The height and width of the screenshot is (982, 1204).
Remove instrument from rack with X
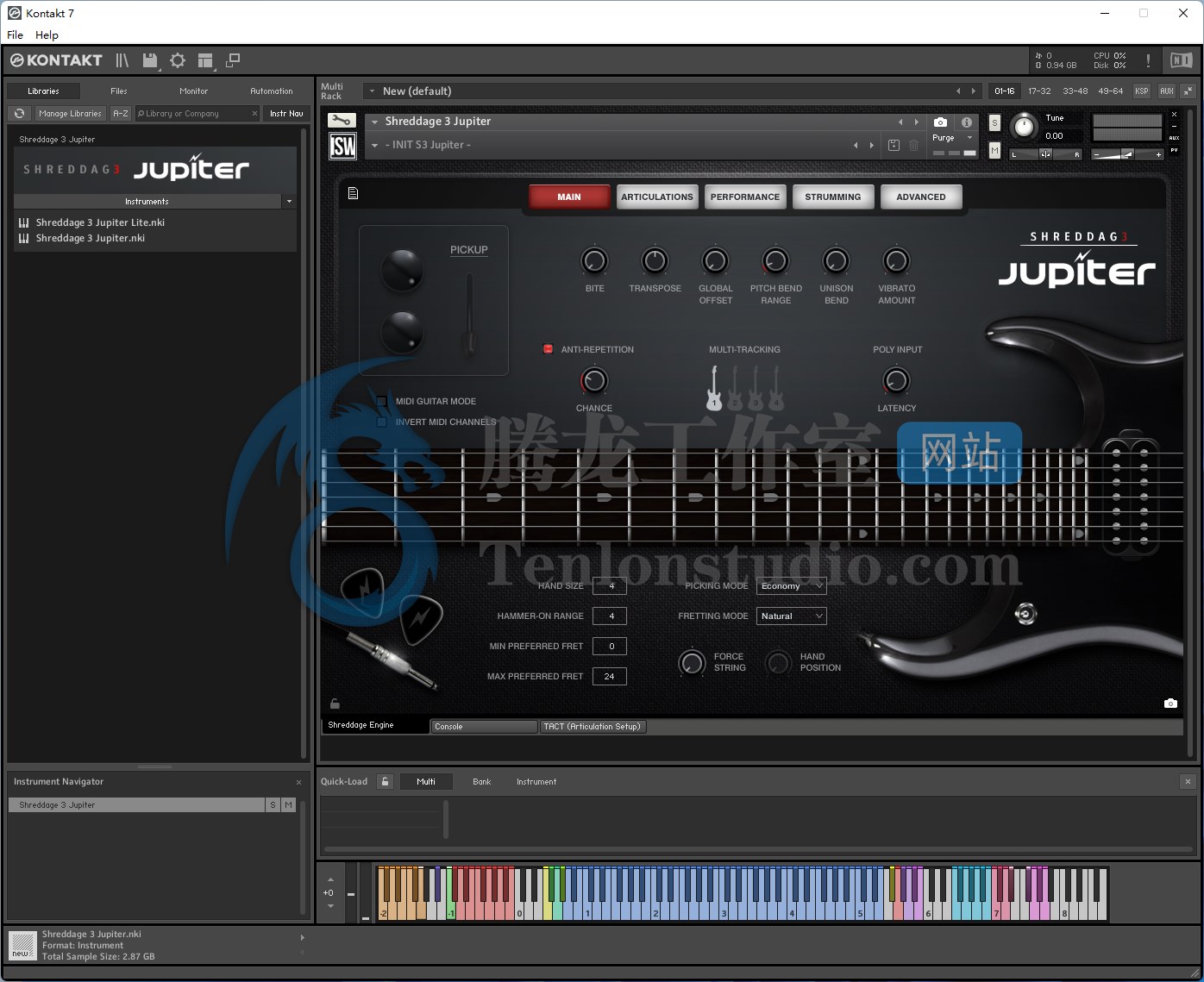(x=1174, y=114)
